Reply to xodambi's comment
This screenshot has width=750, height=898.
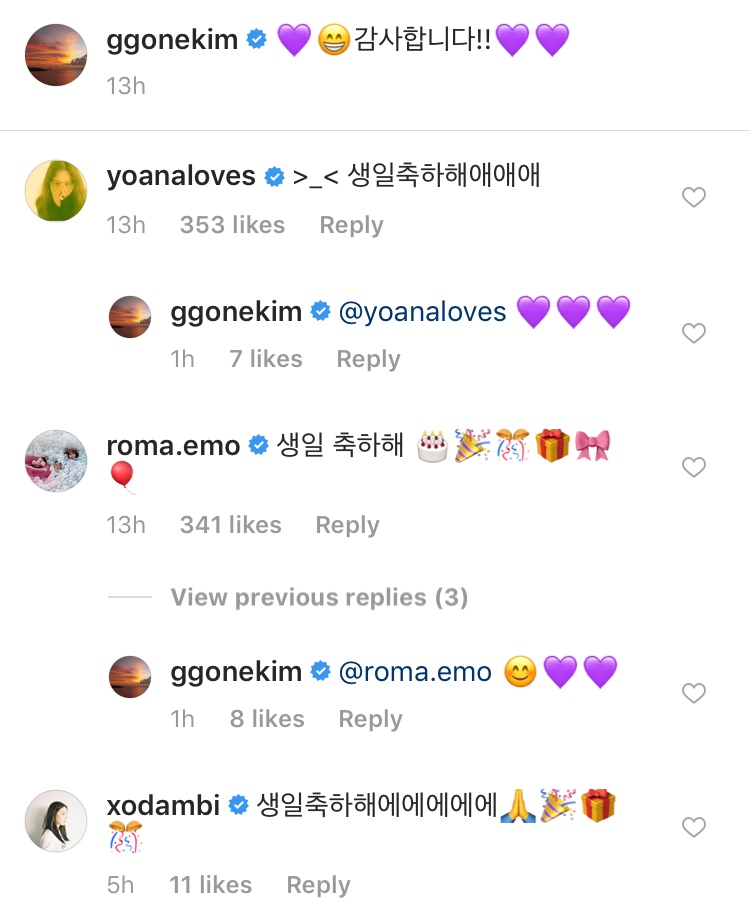click(x=318, y=885)
